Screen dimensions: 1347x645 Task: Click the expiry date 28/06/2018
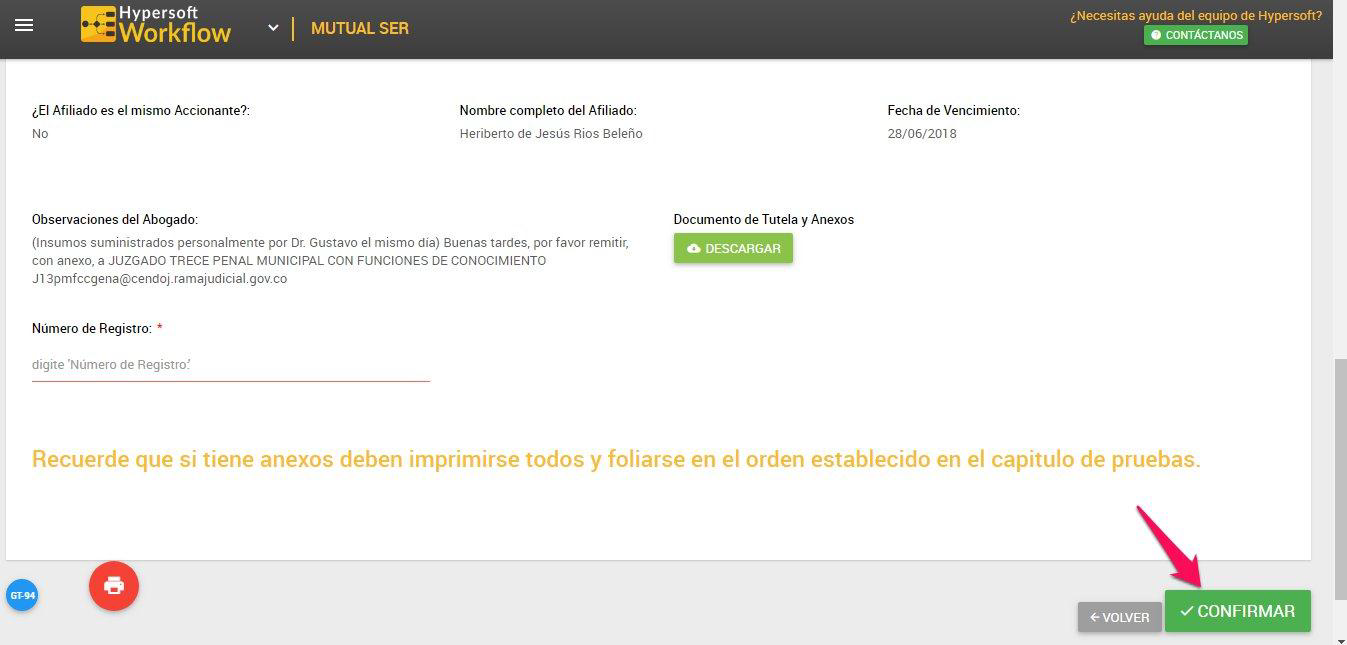922,134
